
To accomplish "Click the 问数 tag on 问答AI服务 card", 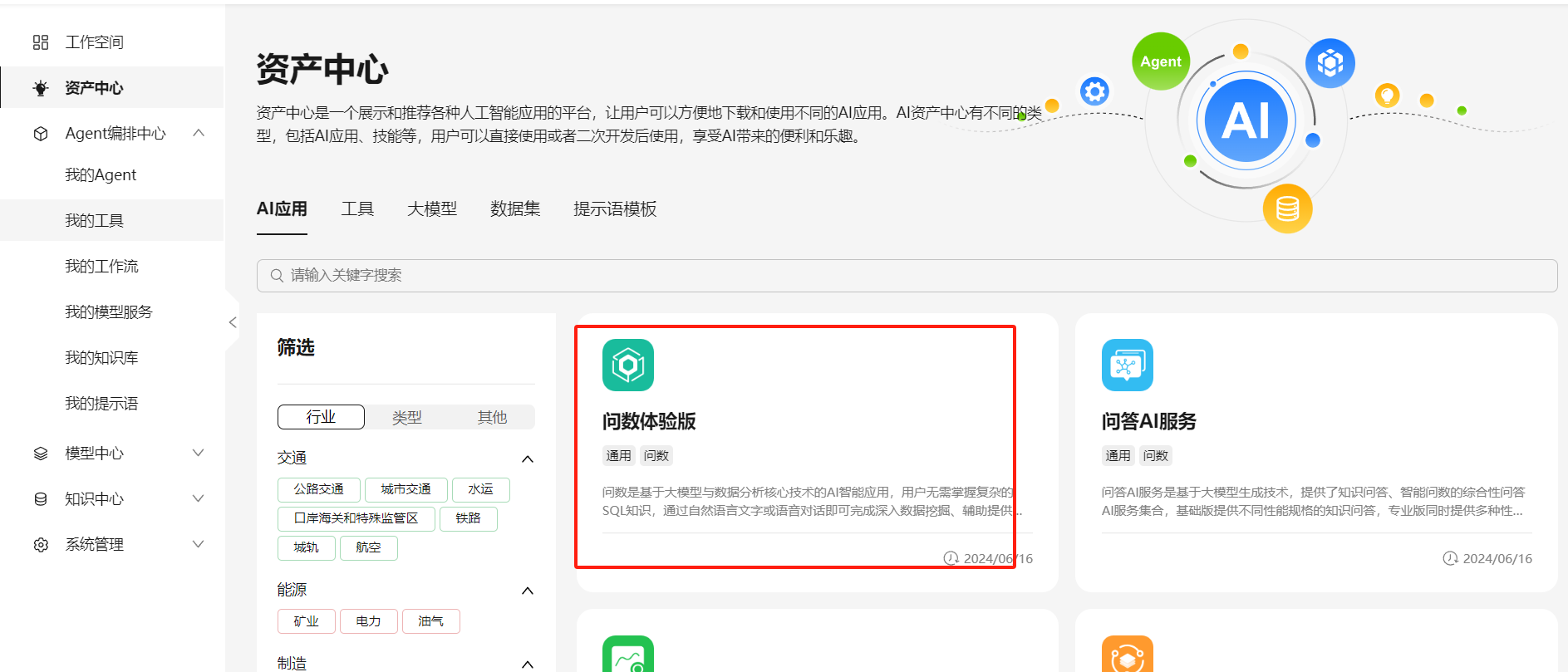I will [x=1156, y=456].
